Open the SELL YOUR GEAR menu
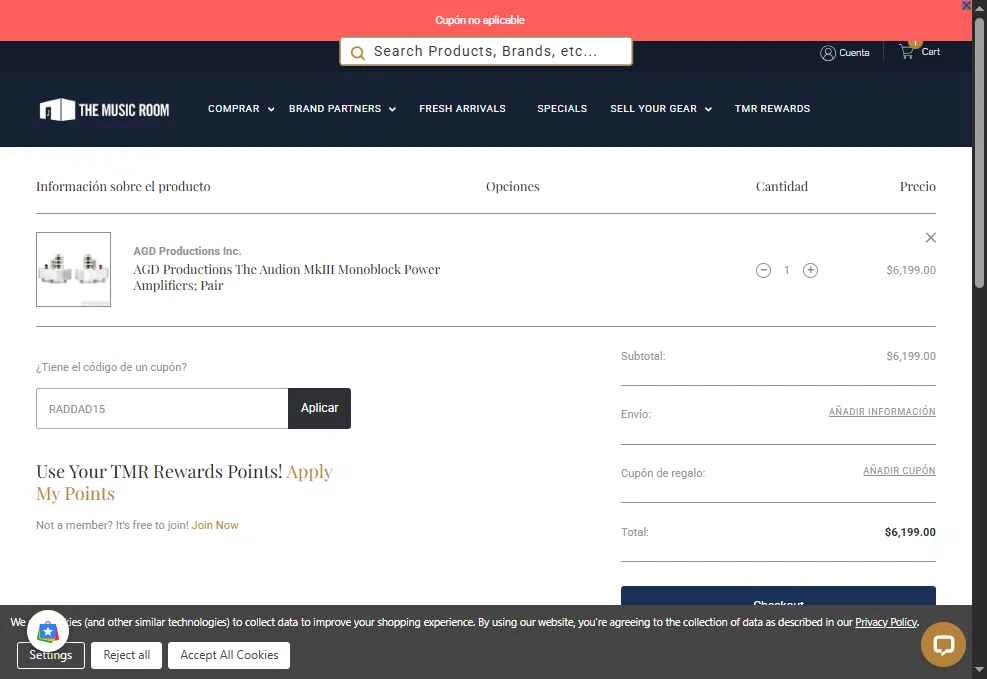The height and width of the screenshot is (679, 987). tap(653, 109)
